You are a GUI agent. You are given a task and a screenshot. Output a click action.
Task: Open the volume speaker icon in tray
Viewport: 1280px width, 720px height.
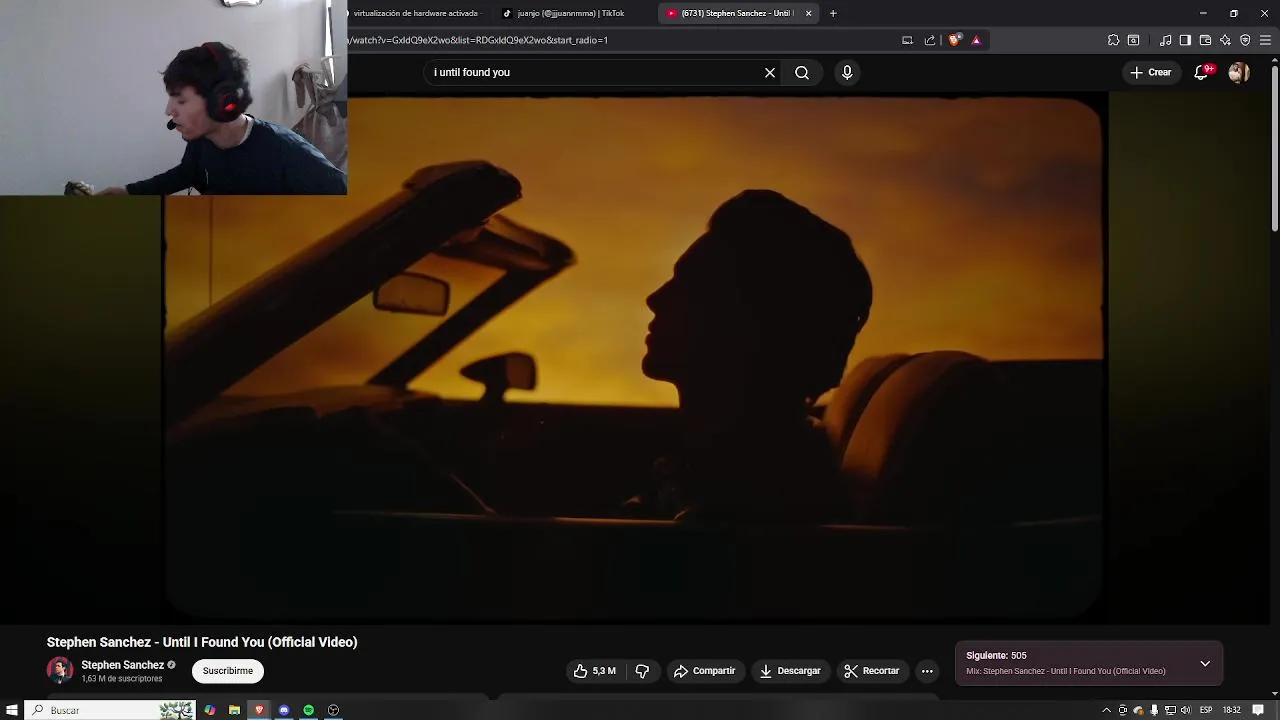point(1186,710)
